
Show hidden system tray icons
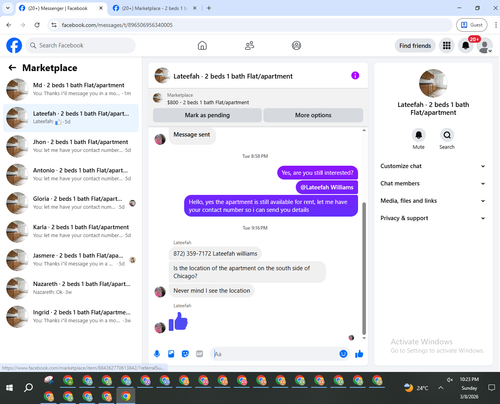point(441,388)
